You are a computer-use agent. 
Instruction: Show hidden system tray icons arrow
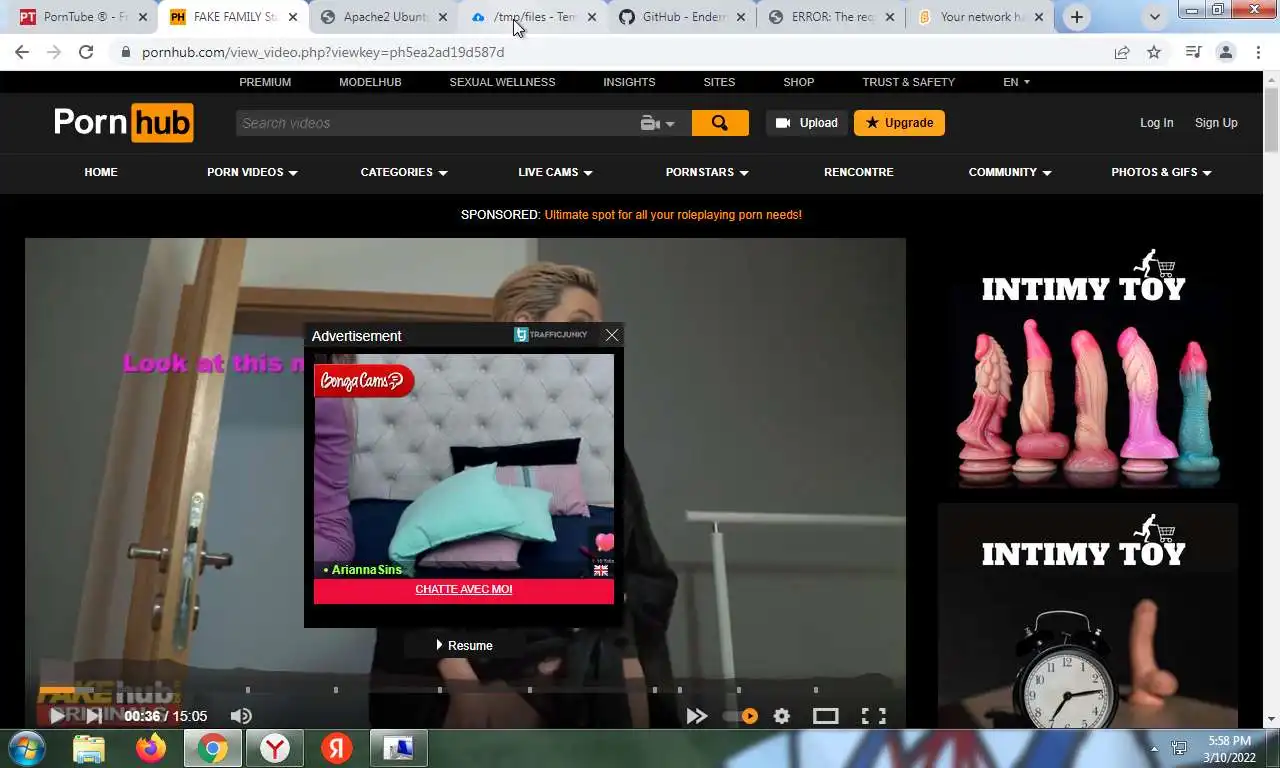pyautogui.click(x=1154, y=748)
